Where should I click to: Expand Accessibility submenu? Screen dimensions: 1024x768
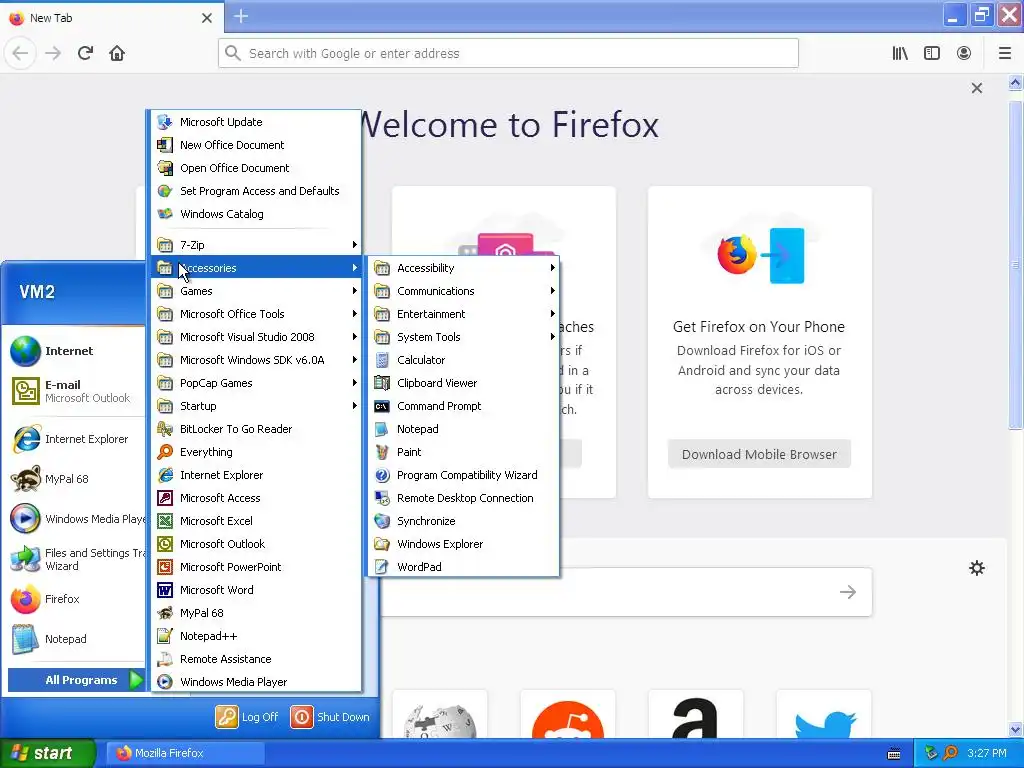[x=463, y=268]
